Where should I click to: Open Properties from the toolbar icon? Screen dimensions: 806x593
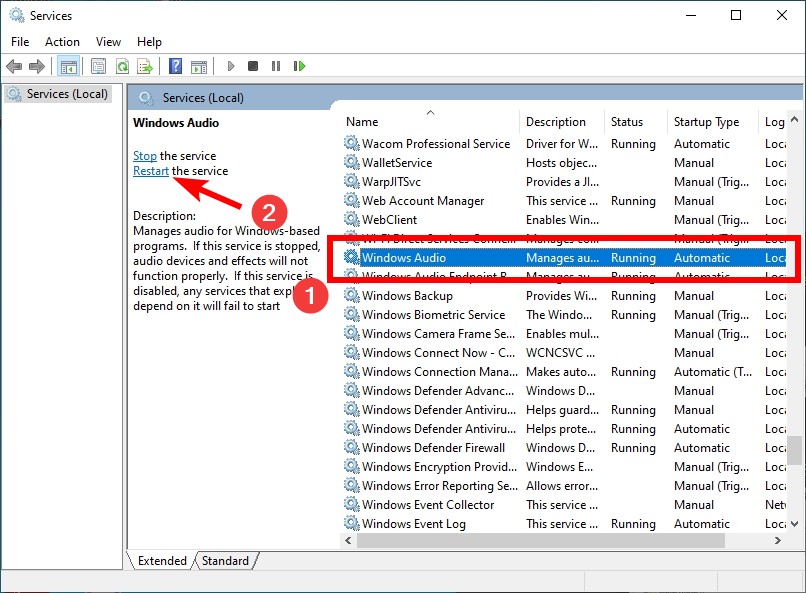98,66
